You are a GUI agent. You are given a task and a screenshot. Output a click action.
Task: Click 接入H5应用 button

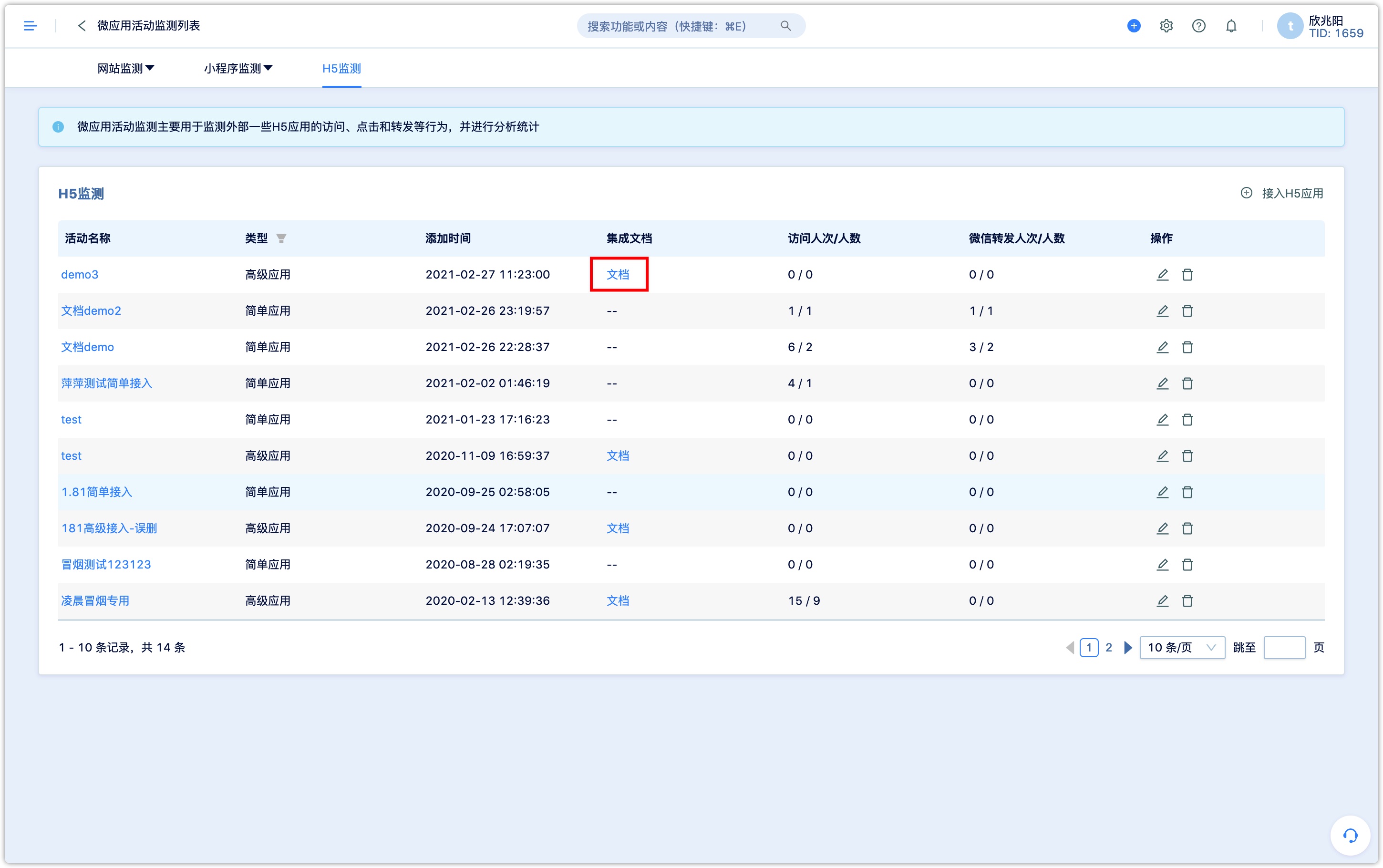pyautogui.click(x=1282, y=194)
